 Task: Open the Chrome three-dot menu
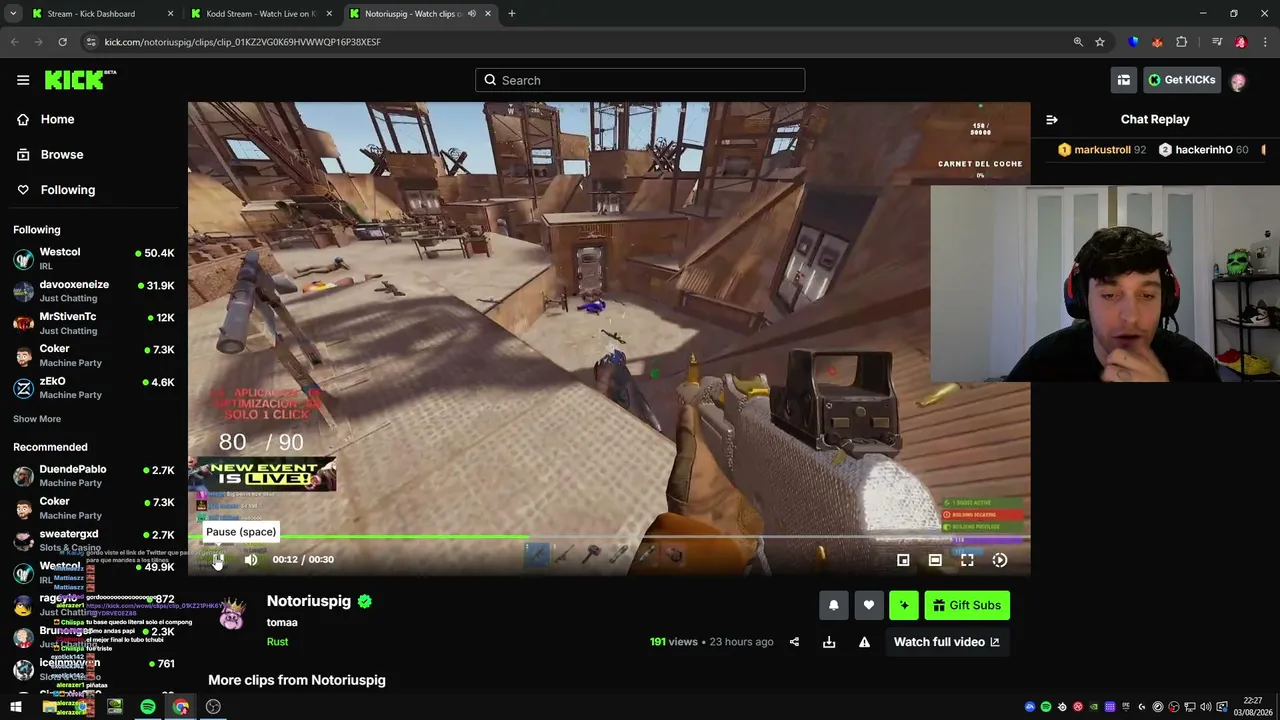(1265, 42)
